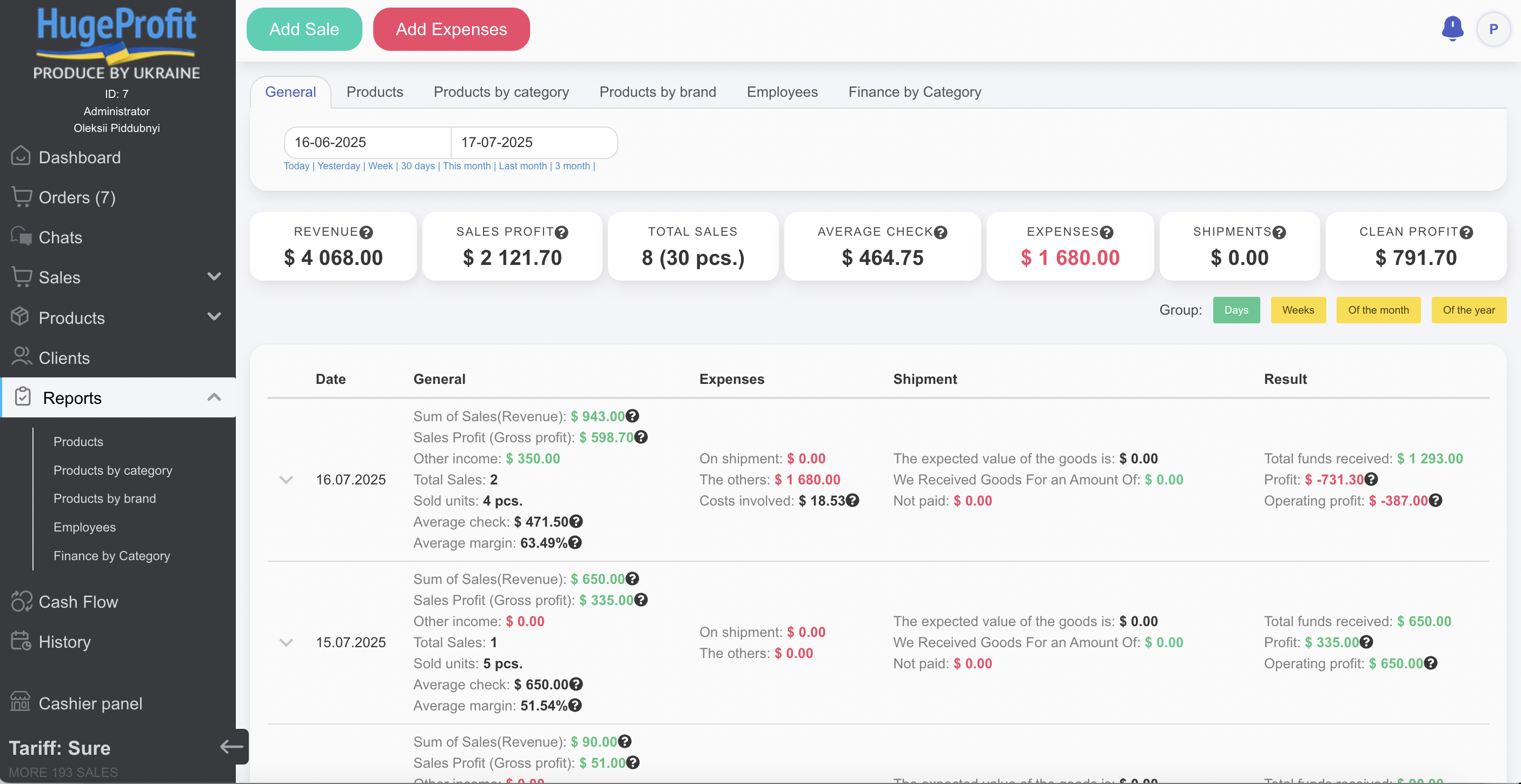The image size is (1521, 784).
Task: Switch to the Finance by Category tab
Action: [914, 92]
